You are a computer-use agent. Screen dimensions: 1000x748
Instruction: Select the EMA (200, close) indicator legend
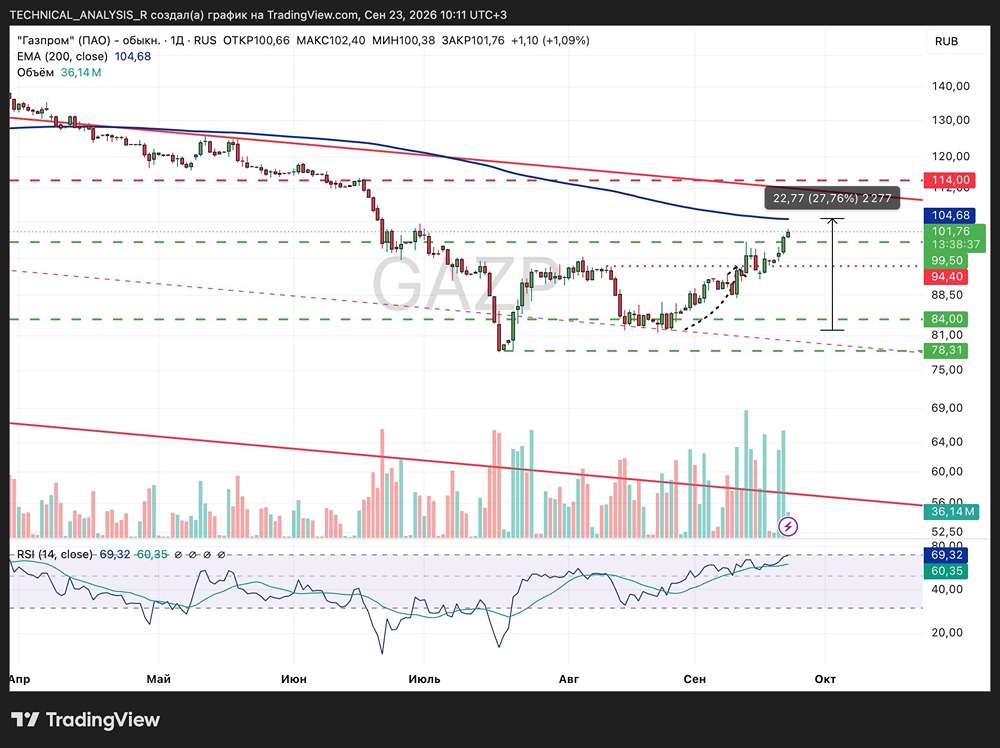62,56
